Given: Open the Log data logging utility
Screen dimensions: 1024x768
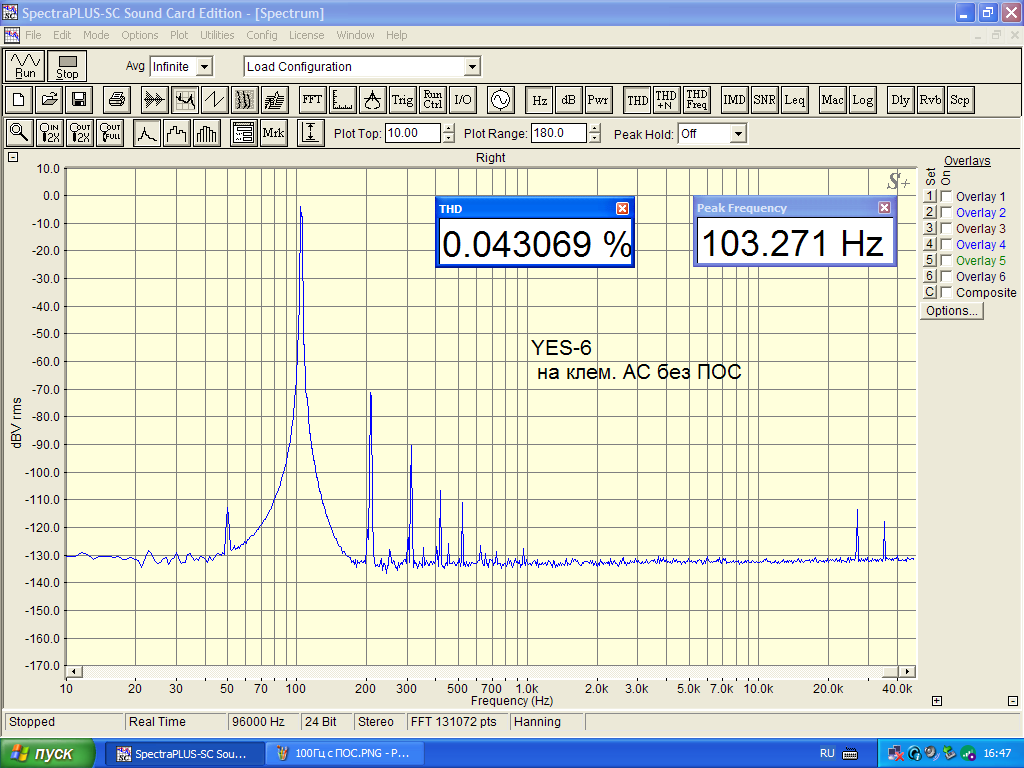Looking at the screenshot, I should [x=862, y=99].
